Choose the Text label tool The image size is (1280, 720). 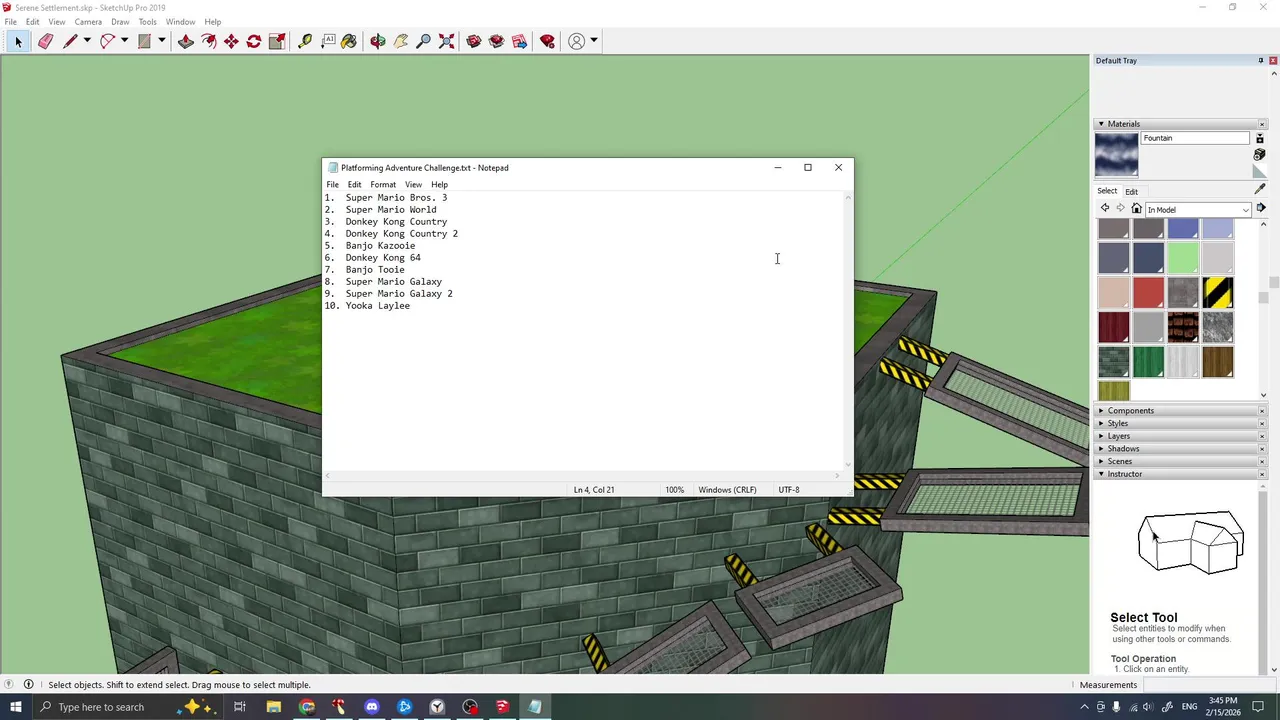(328, 41)
